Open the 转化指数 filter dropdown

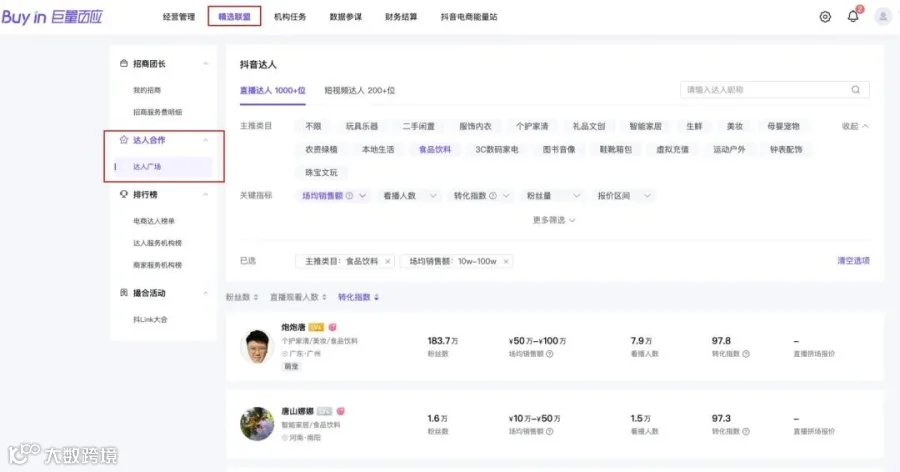481,195
